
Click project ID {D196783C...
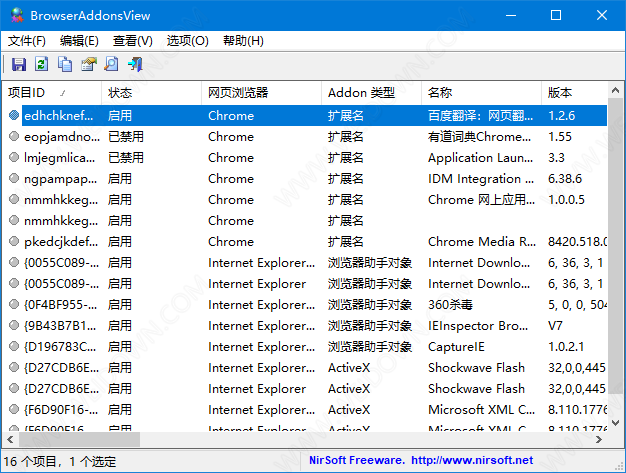pos(60,346)
